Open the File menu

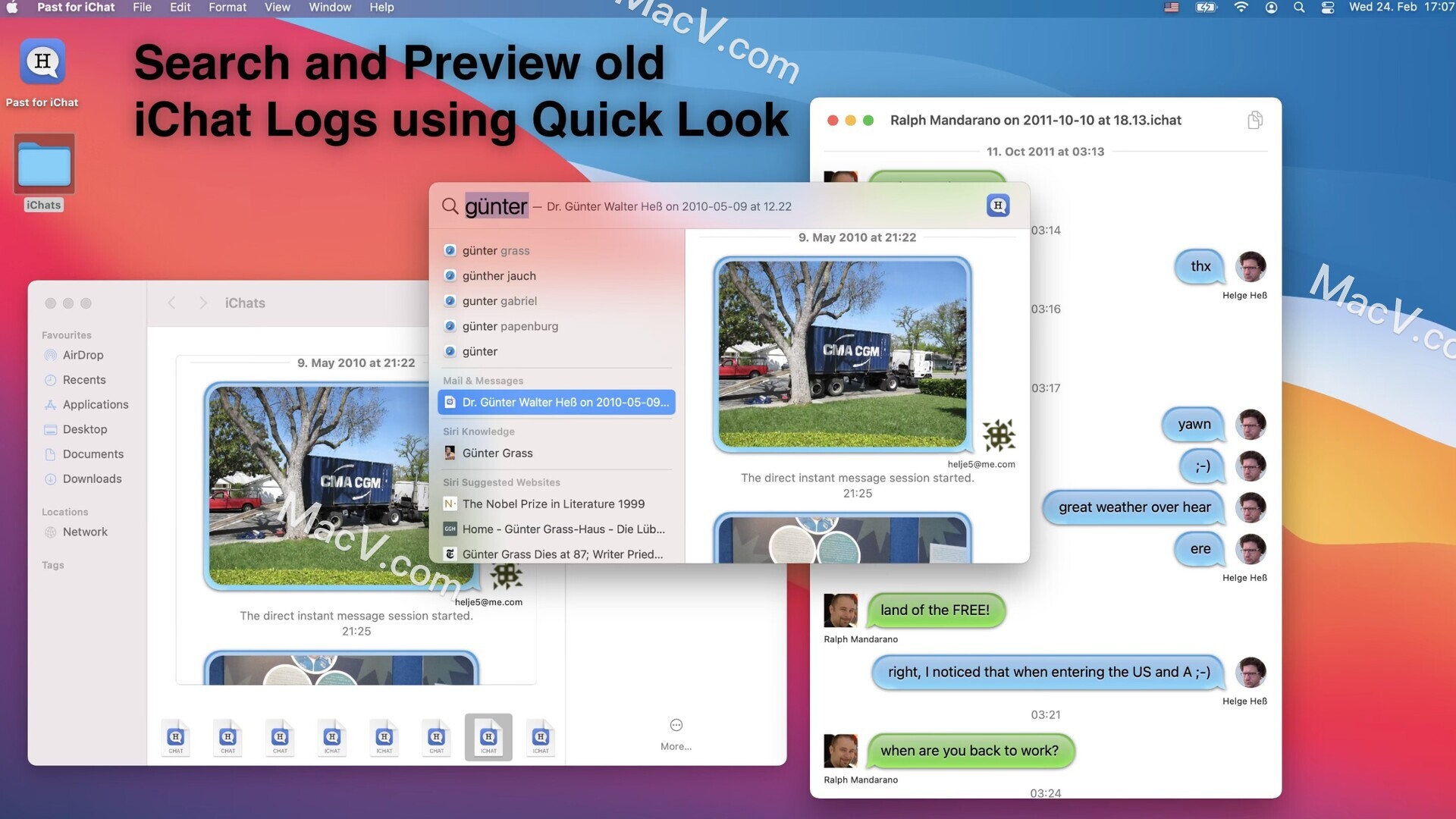point(142,8)
